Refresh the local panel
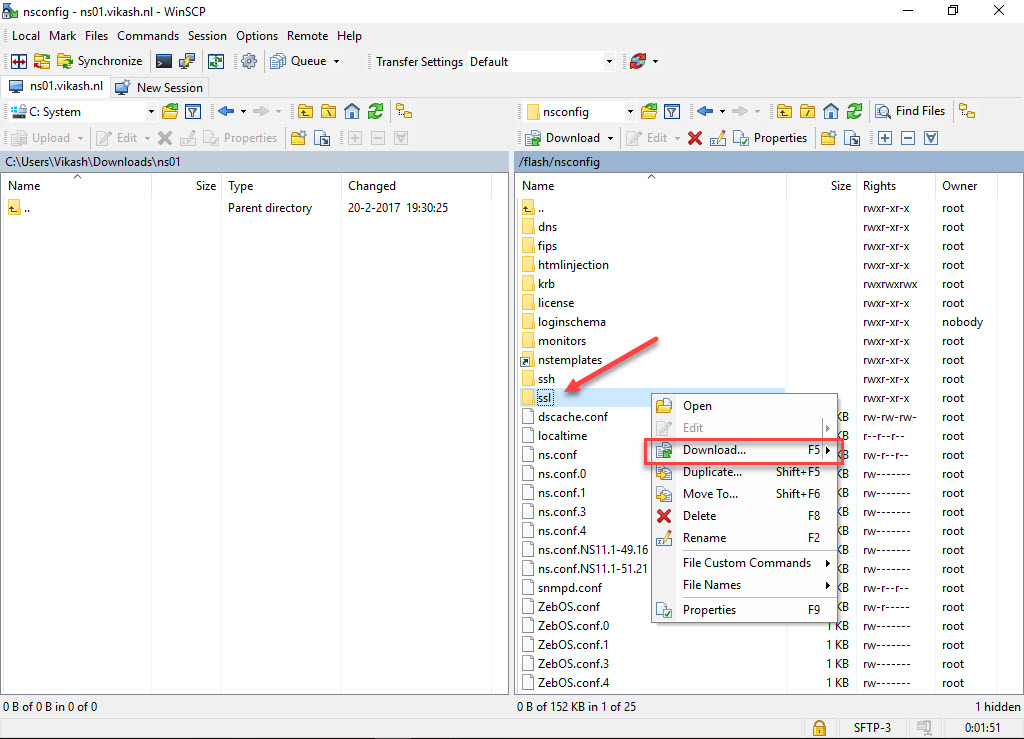The height and width of the screenshot is (739, 1024). [x=376, y=112]
